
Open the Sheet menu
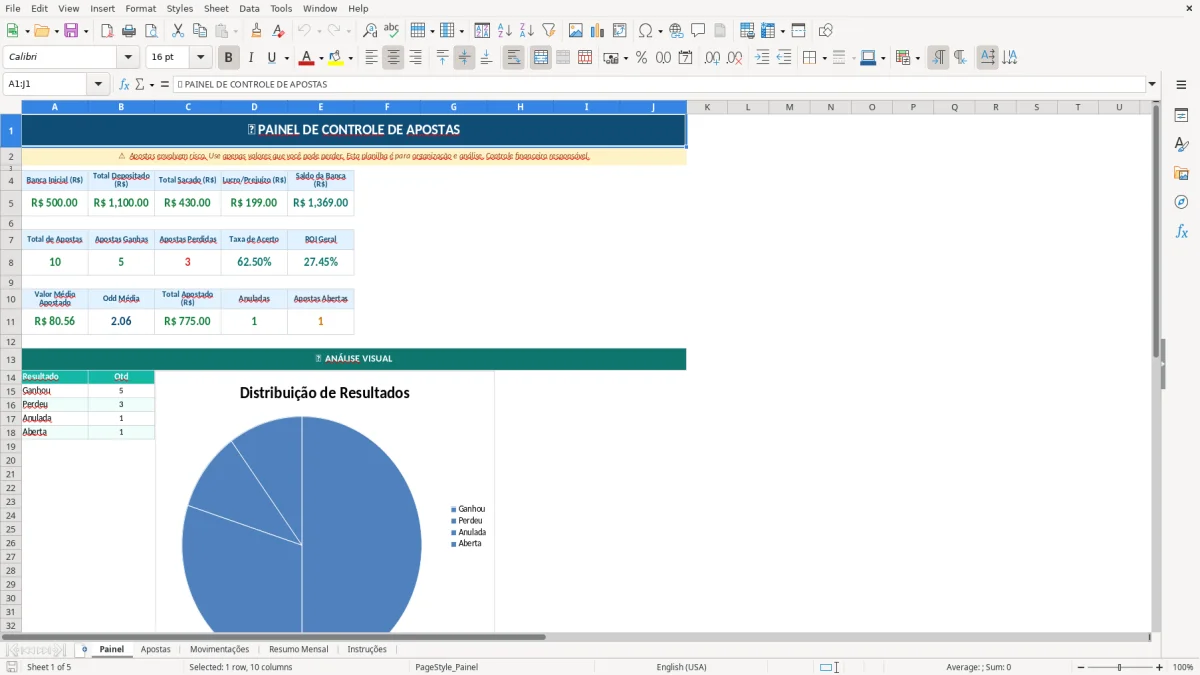point(216,8)
